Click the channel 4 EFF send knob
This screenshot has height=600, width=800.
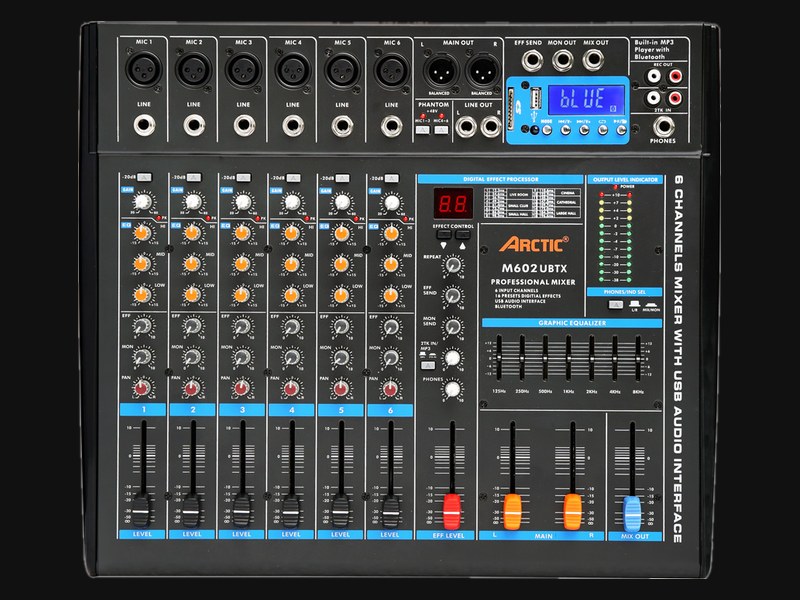[x=291, y=326]
